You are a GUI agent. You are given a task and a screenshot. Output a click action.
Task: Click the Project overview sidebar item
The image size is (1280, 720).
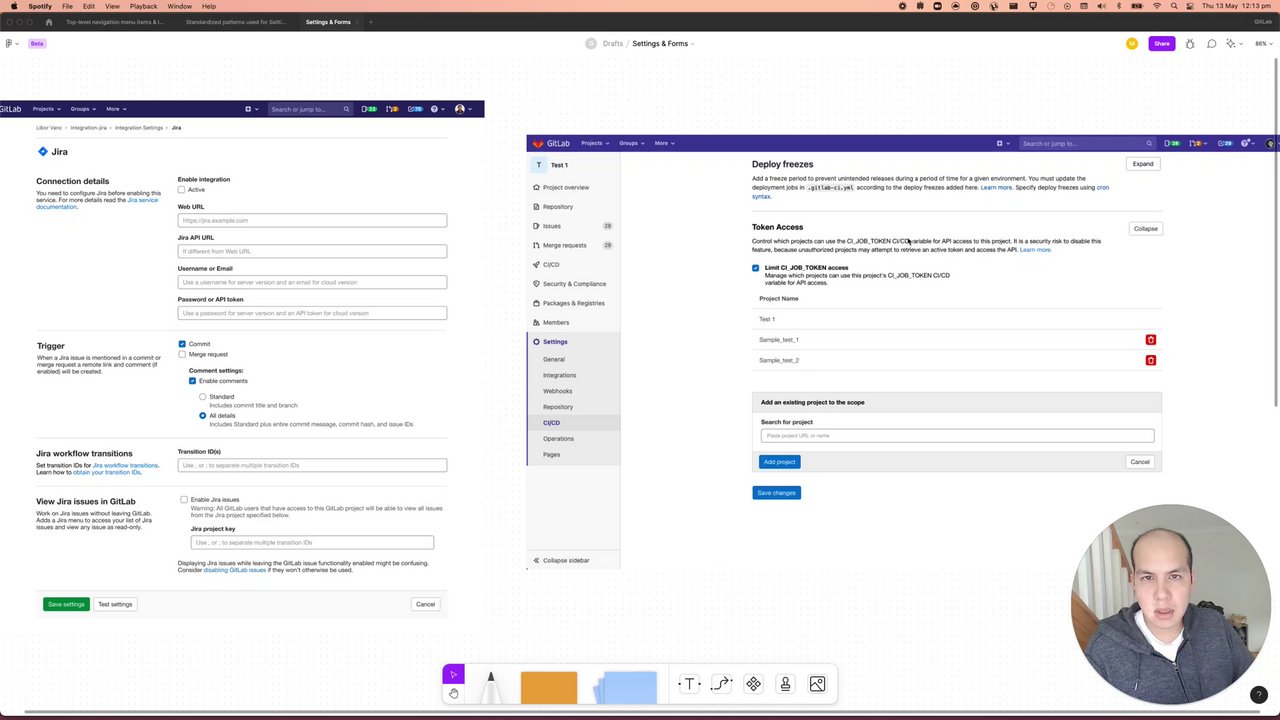(573, 187)
